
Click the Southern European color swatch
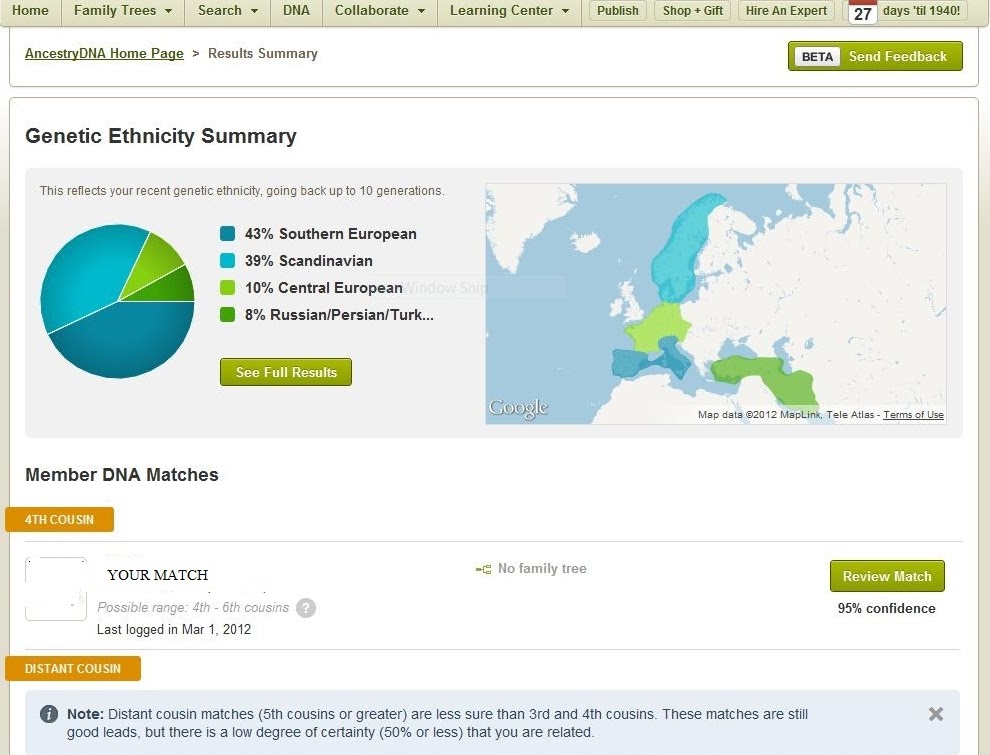click(227, 234)
